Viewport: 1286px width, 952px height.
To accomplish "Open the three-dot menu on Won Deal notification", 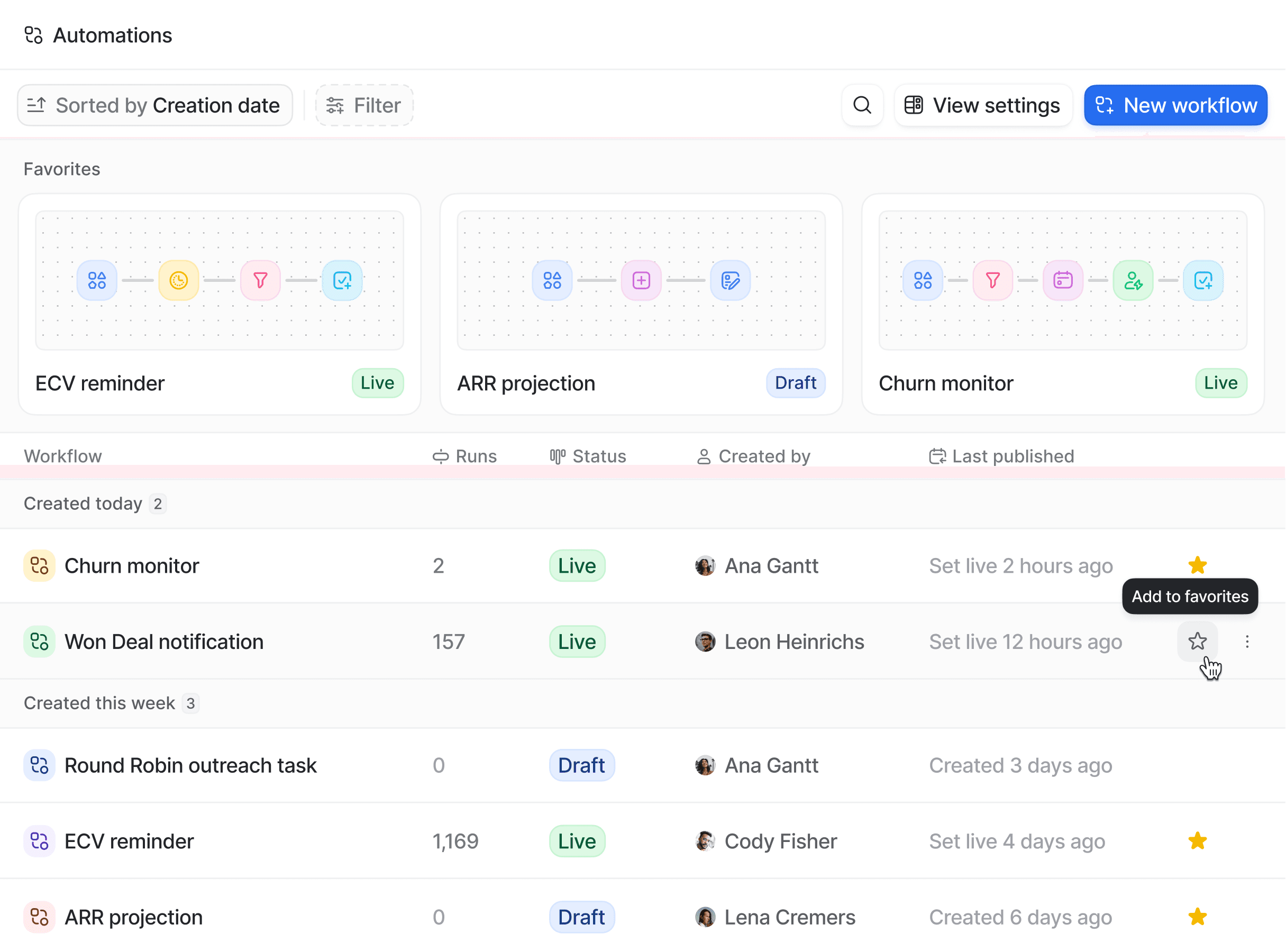I will 1247,642.
